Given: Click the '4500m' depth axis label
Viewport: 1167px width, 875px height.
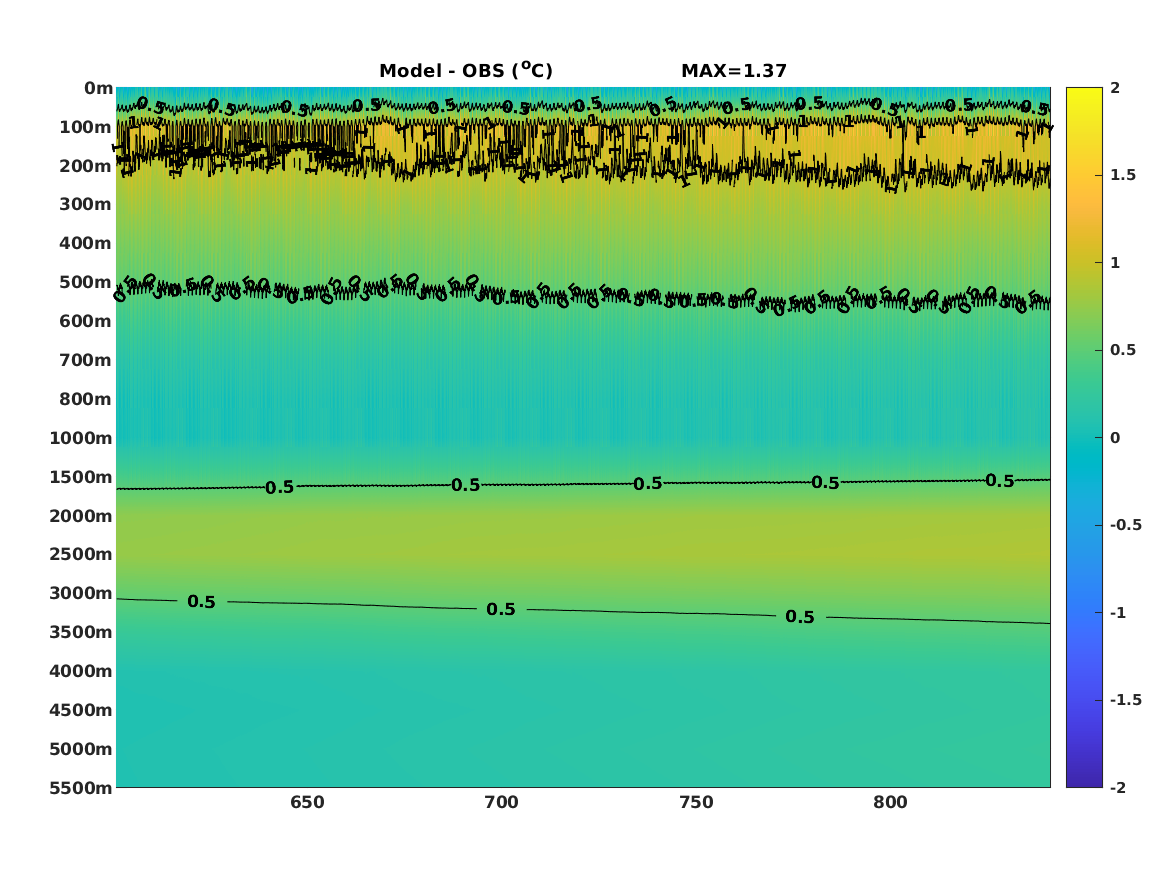Looking at the screenshot, I should (80, 710).
